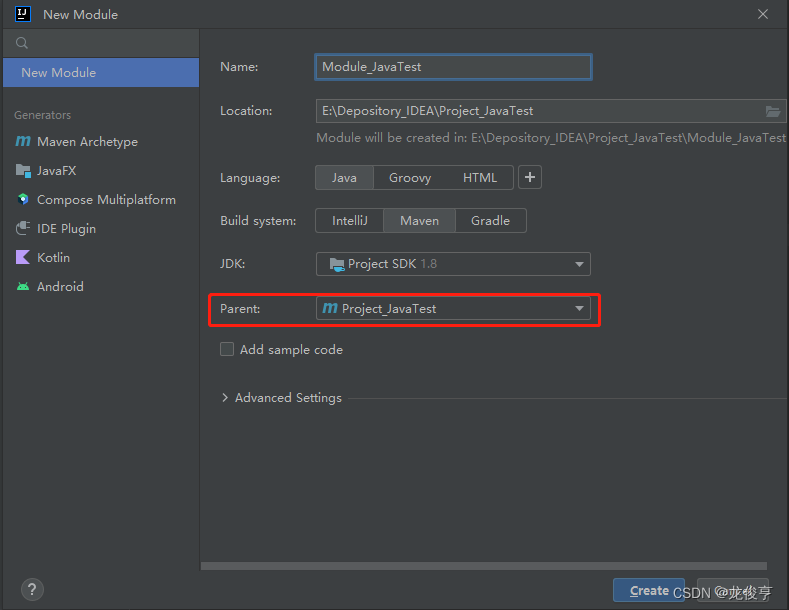Click the IDE Plugin icon

click(23, 229)
